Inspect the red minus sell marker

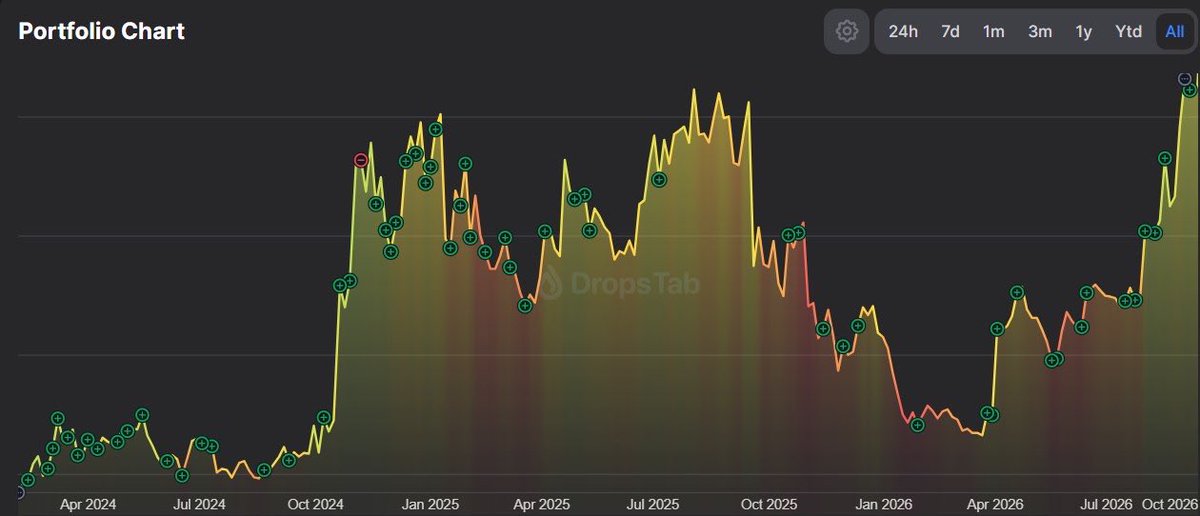coord(361,160)
